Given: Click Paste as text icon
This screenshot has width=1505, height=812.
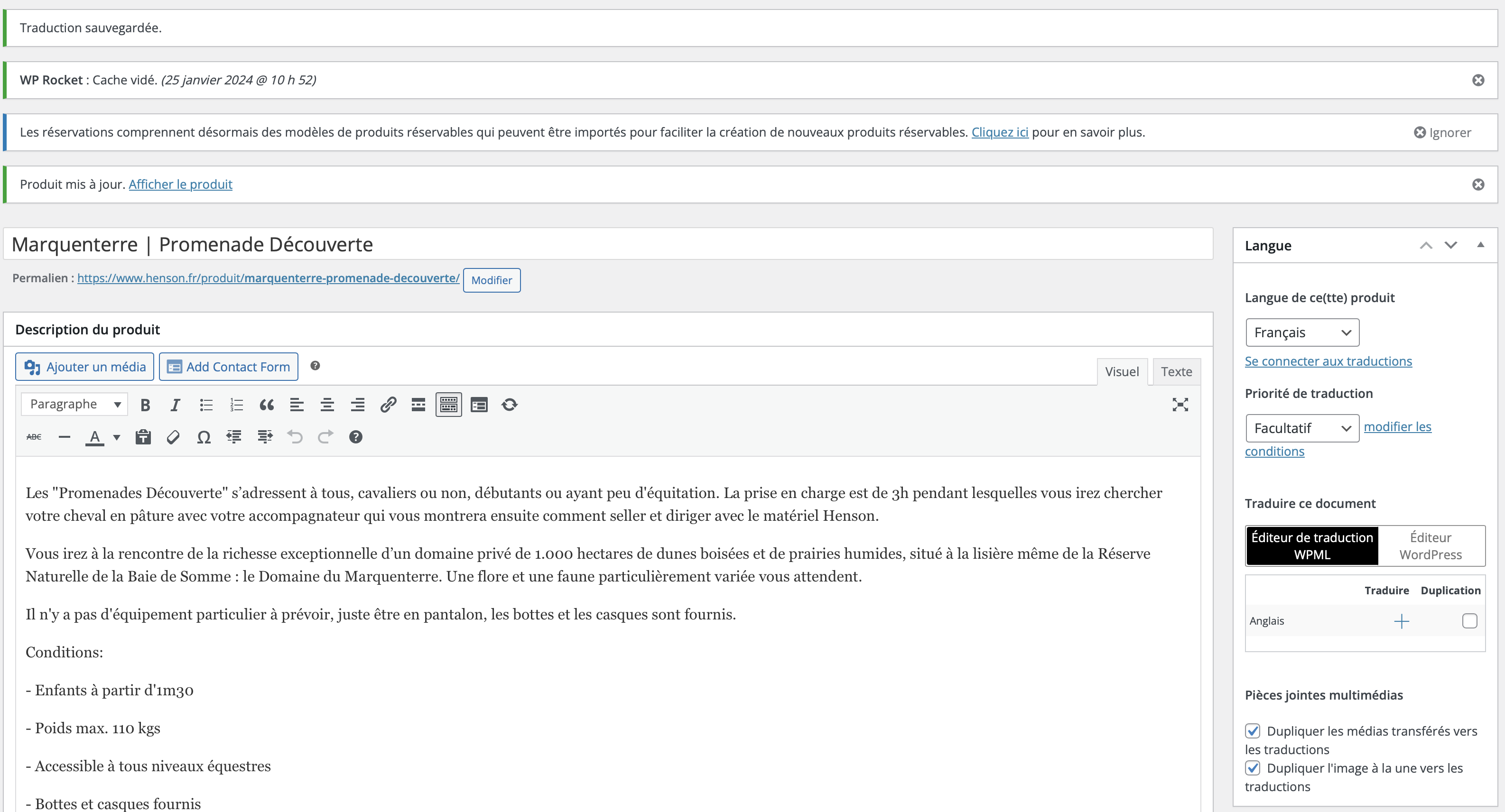Looking at the screenshot, I should tap(143, 437).
